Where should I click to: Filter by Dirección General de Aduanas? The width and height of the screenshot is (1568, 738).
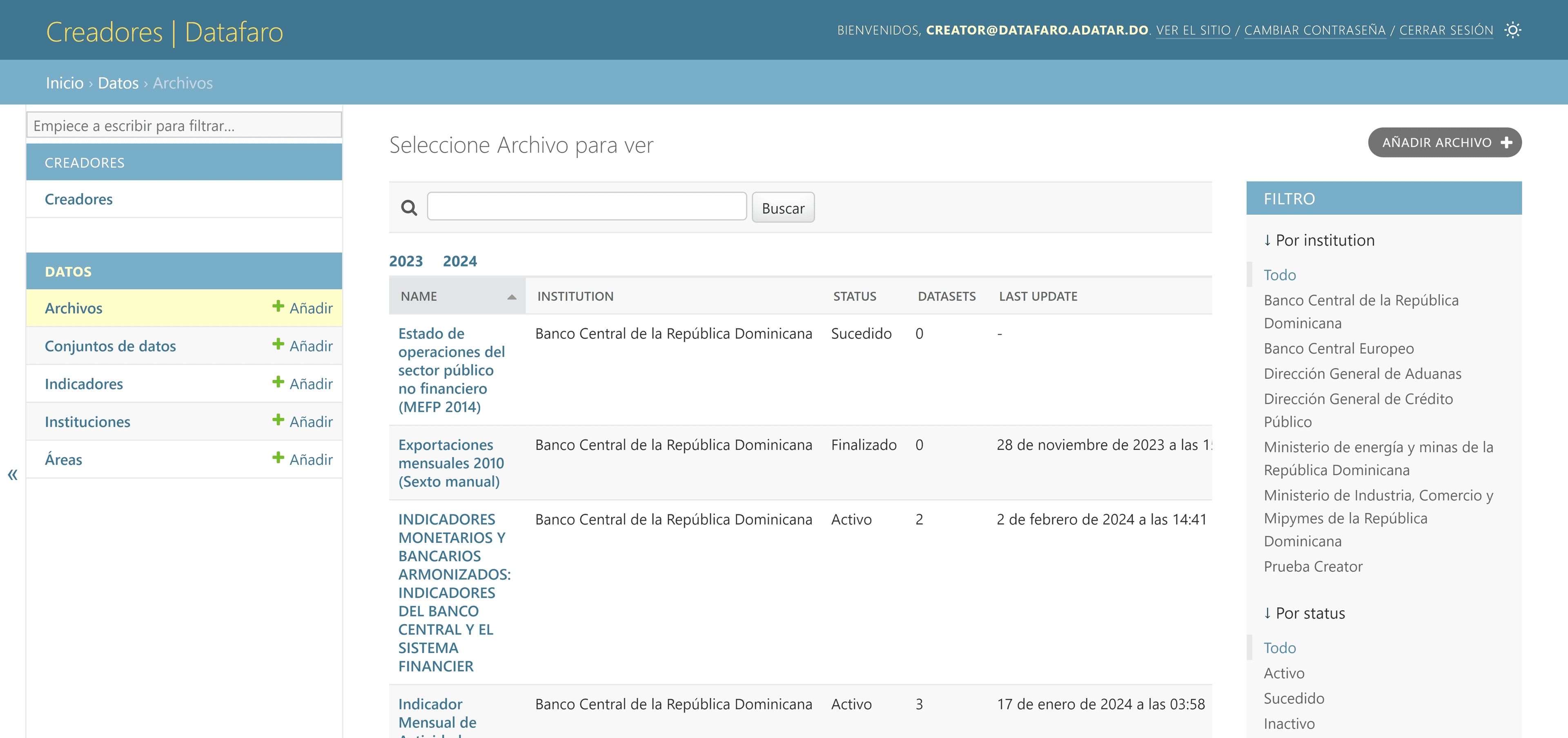pos(1362,373)
